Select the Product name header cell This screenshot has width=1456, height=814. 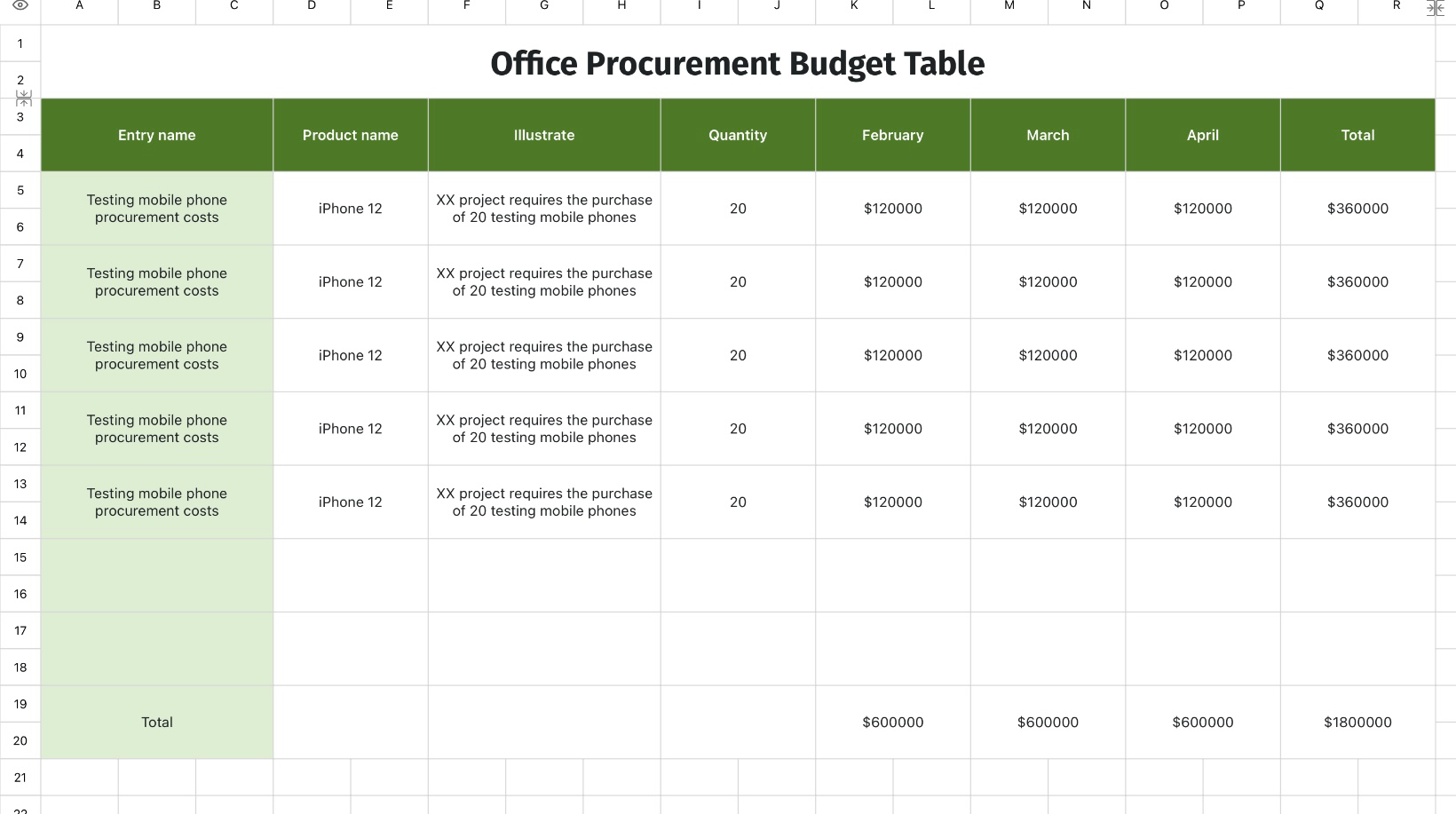351,135
